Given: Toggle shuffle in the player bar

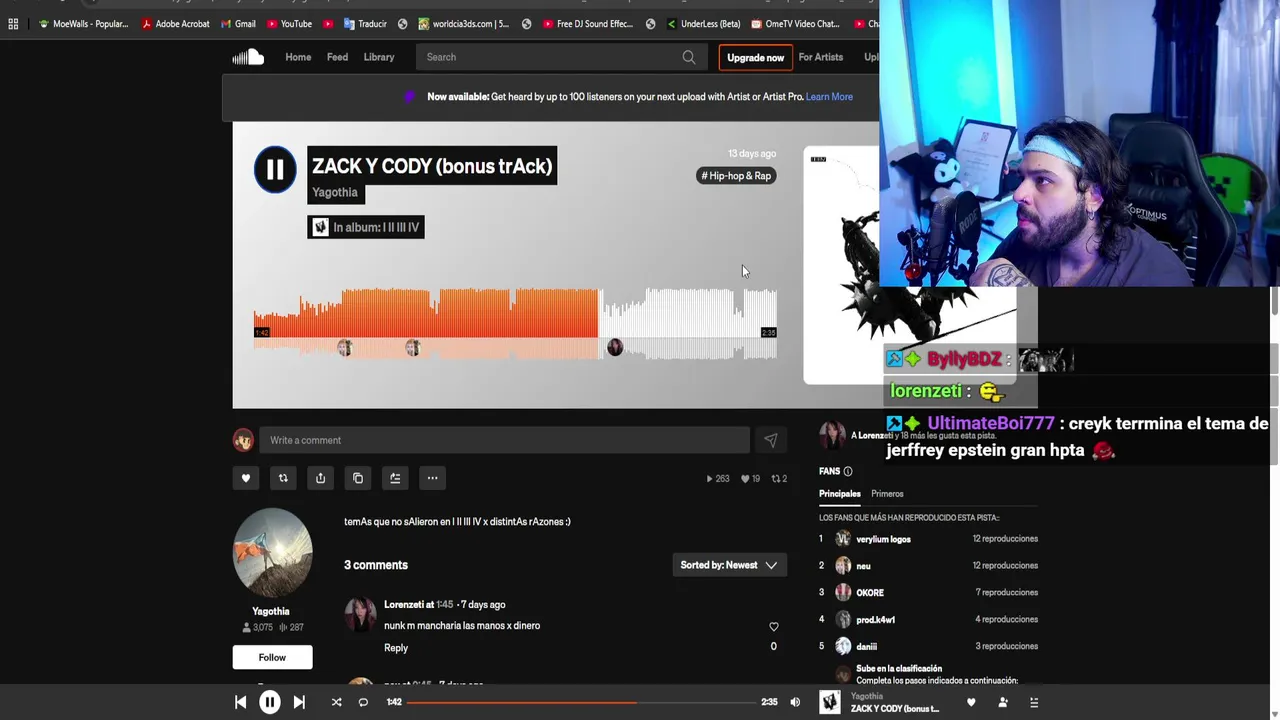Looking at the screenshot, I should click(336, 702).
